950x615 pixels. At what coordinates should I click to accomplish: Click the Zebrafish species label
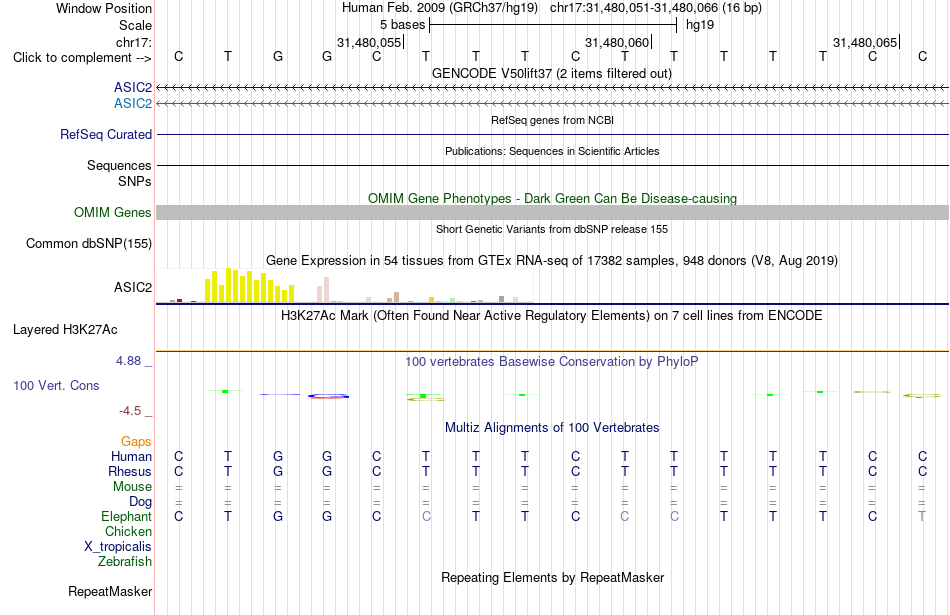[x=125, y=562]
